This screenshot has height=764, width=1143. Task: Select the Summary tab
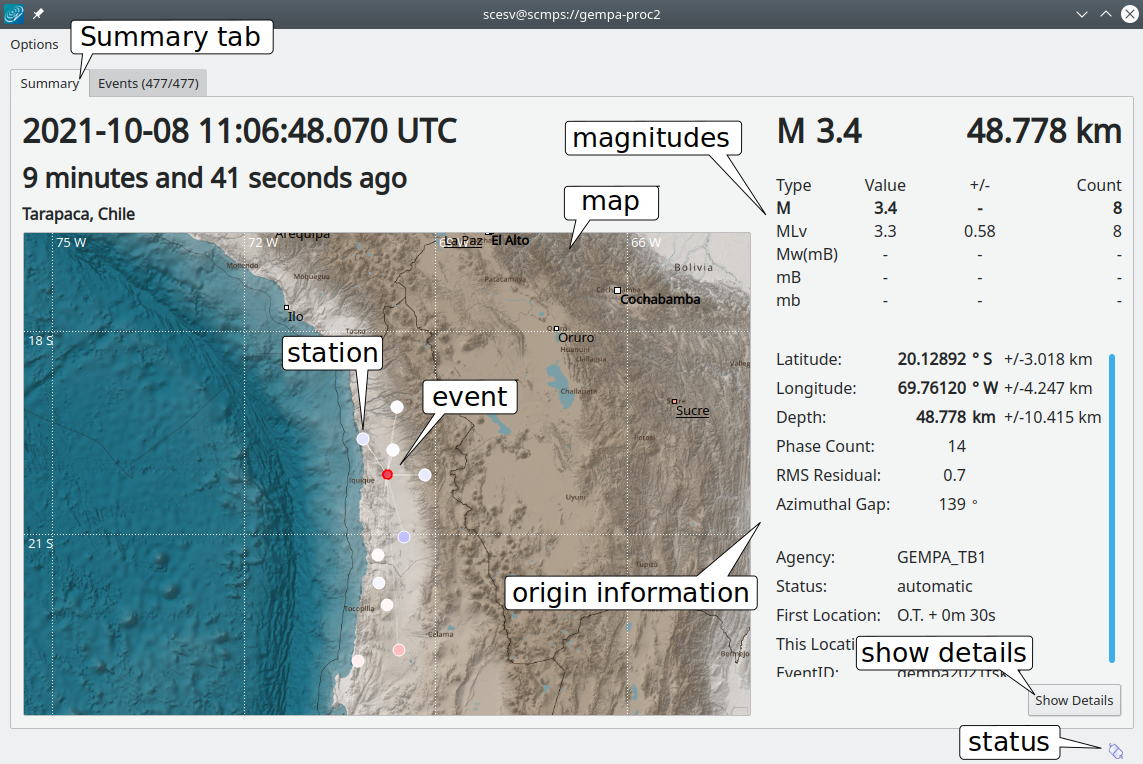coord(49,83)
